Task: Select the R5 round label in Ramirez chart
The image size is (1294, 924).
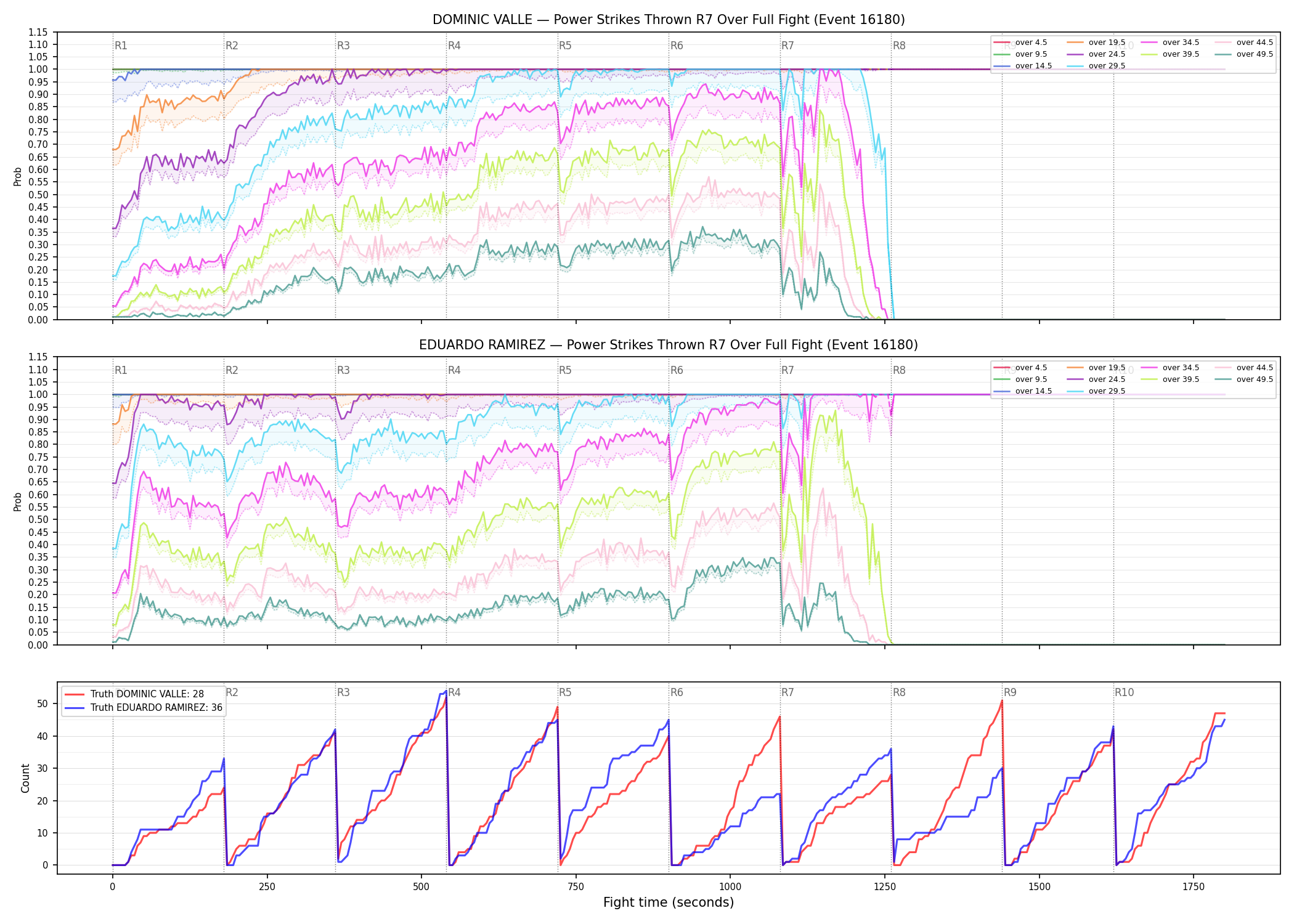Action: 565,370
